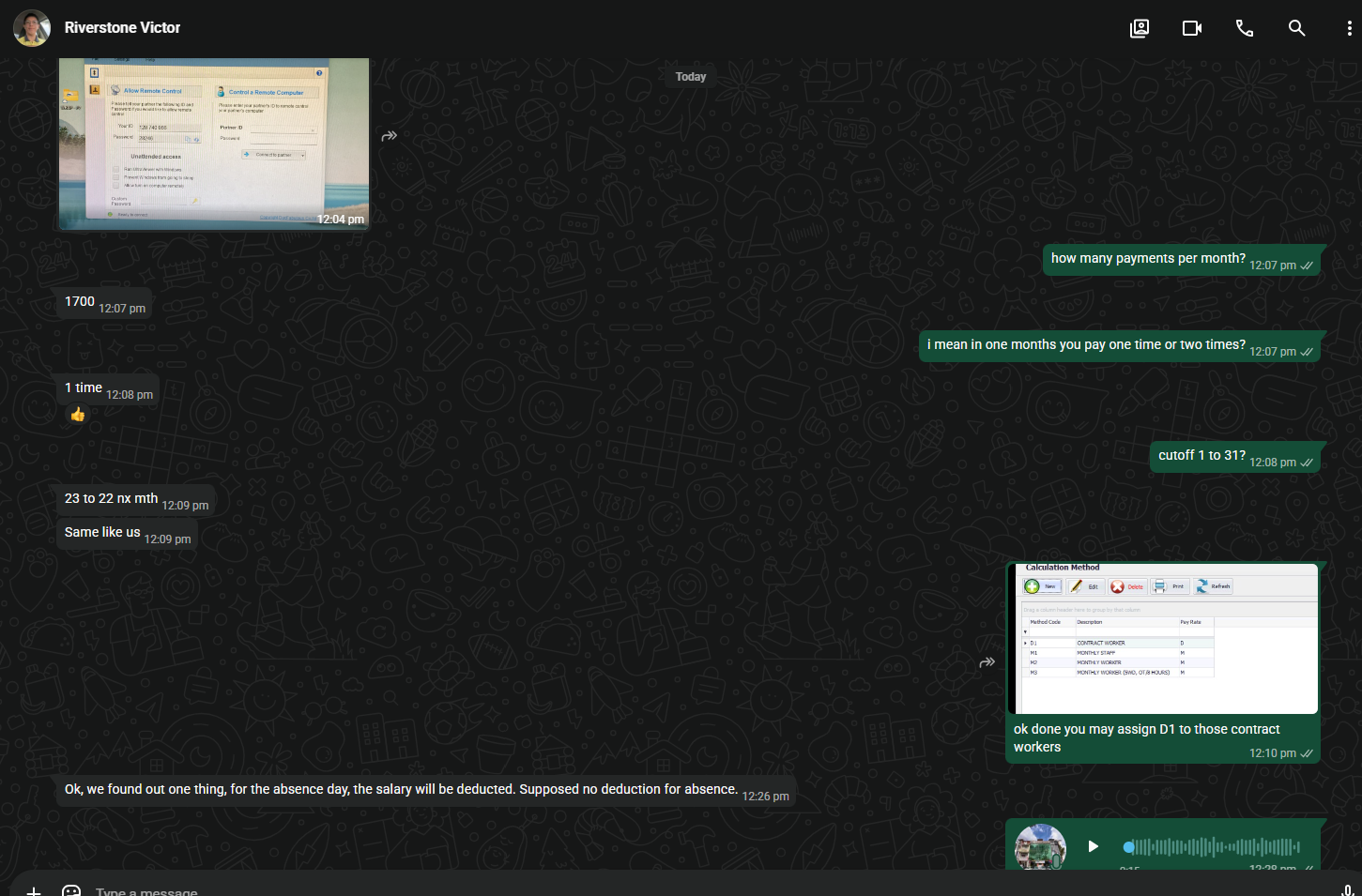
Task: Select the '1700' message
Action: pyautogui.click(x=105, y=302)
